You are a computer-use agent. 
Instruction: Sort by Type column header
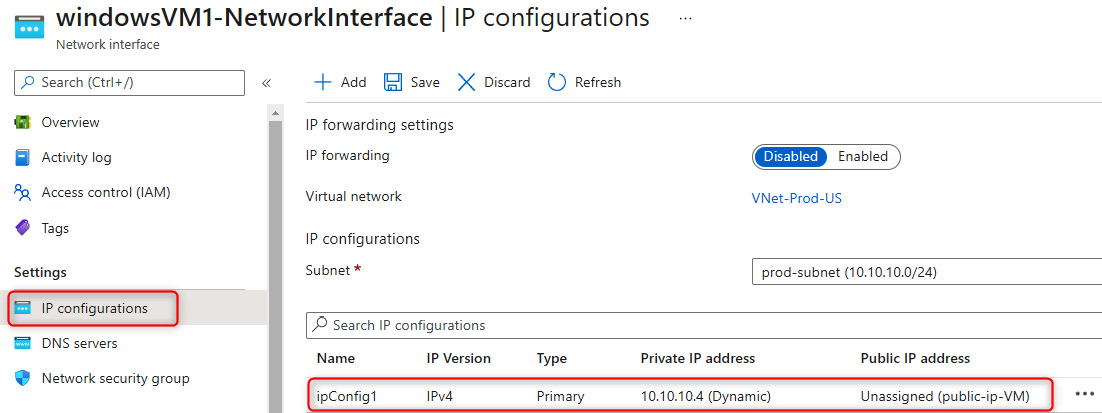click(551, 358)
